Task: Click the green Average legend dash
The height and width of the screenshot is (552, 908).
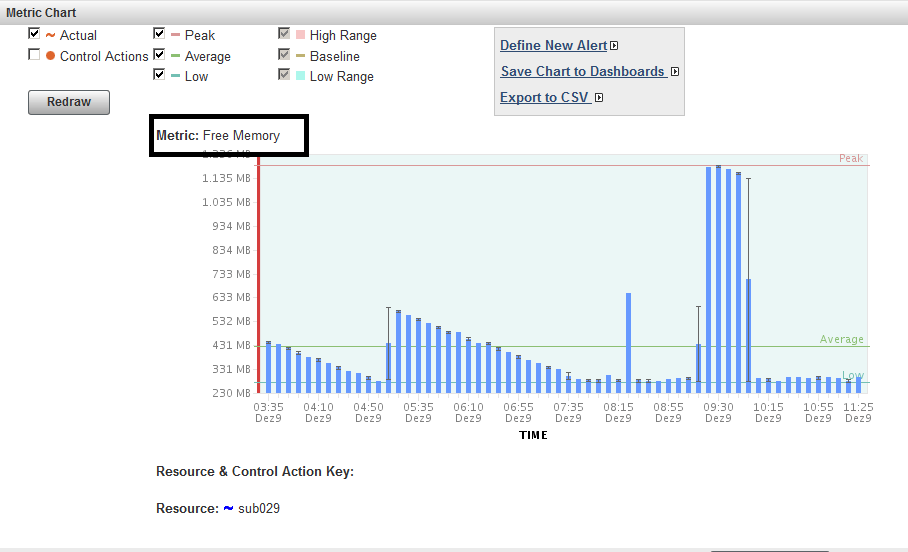Action: 175,56
